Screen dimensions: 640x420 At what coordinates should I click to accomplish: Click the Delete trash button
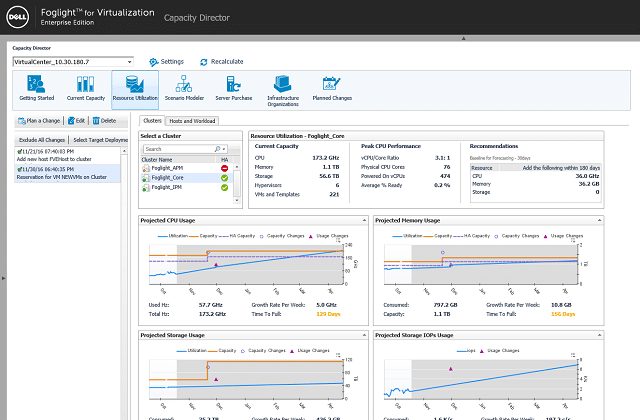(104, 121)
